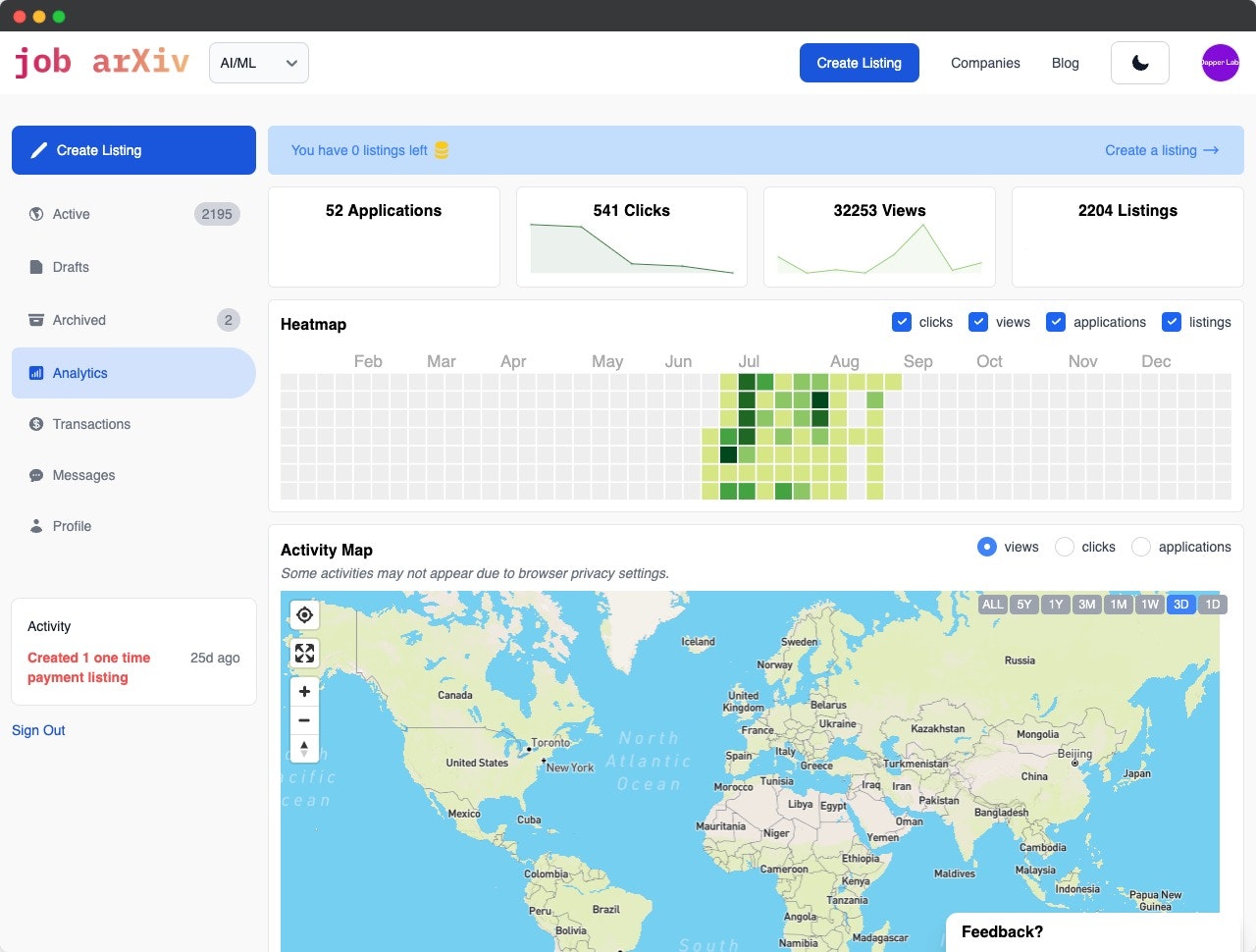1256x952 pixels.
Task: Click the chart icon next to Analytics
Action: (x=36, y=373)
